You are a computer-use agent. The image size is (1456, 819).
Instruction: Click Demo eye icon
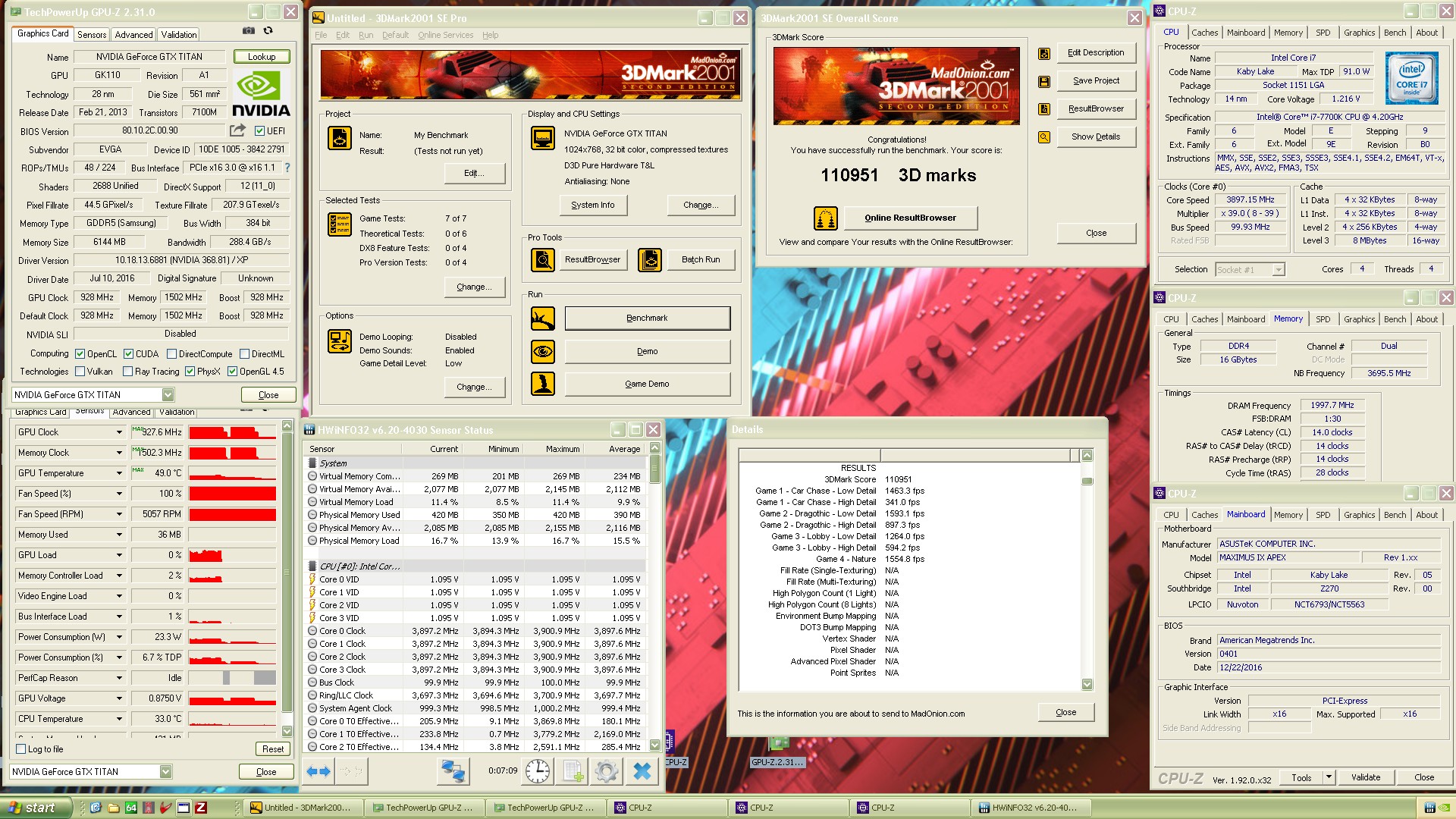tap(543, 352)
